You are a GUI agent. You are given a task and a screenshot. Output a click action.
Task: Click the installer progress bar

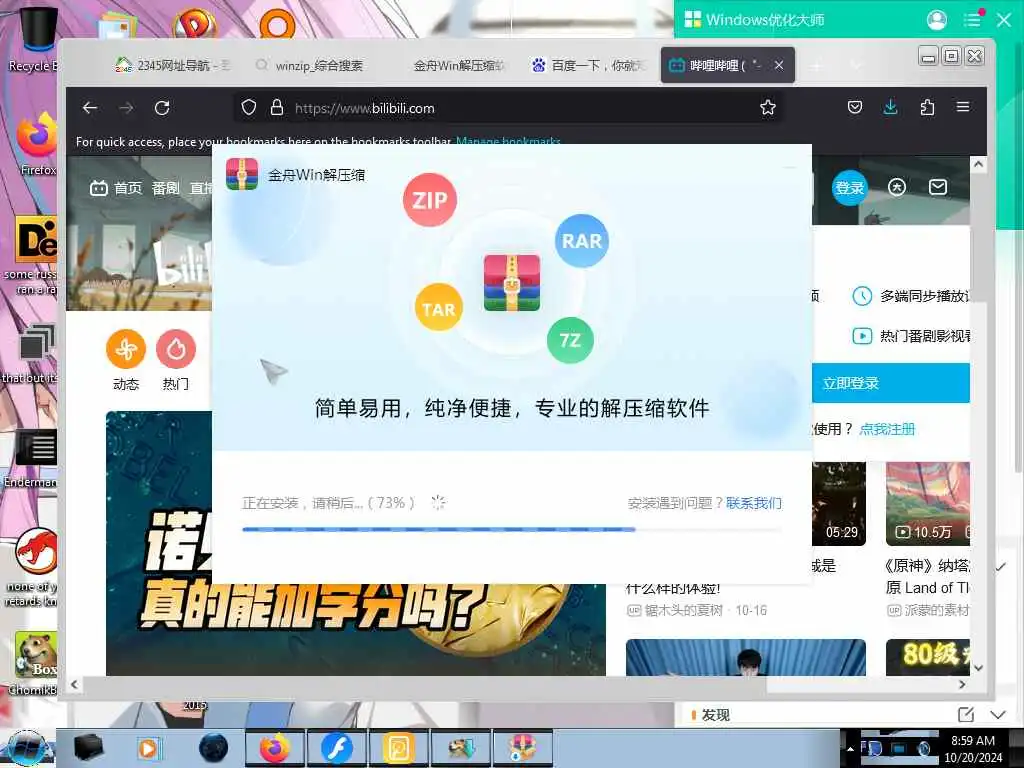pyautogui.click(x=511, y=529)
